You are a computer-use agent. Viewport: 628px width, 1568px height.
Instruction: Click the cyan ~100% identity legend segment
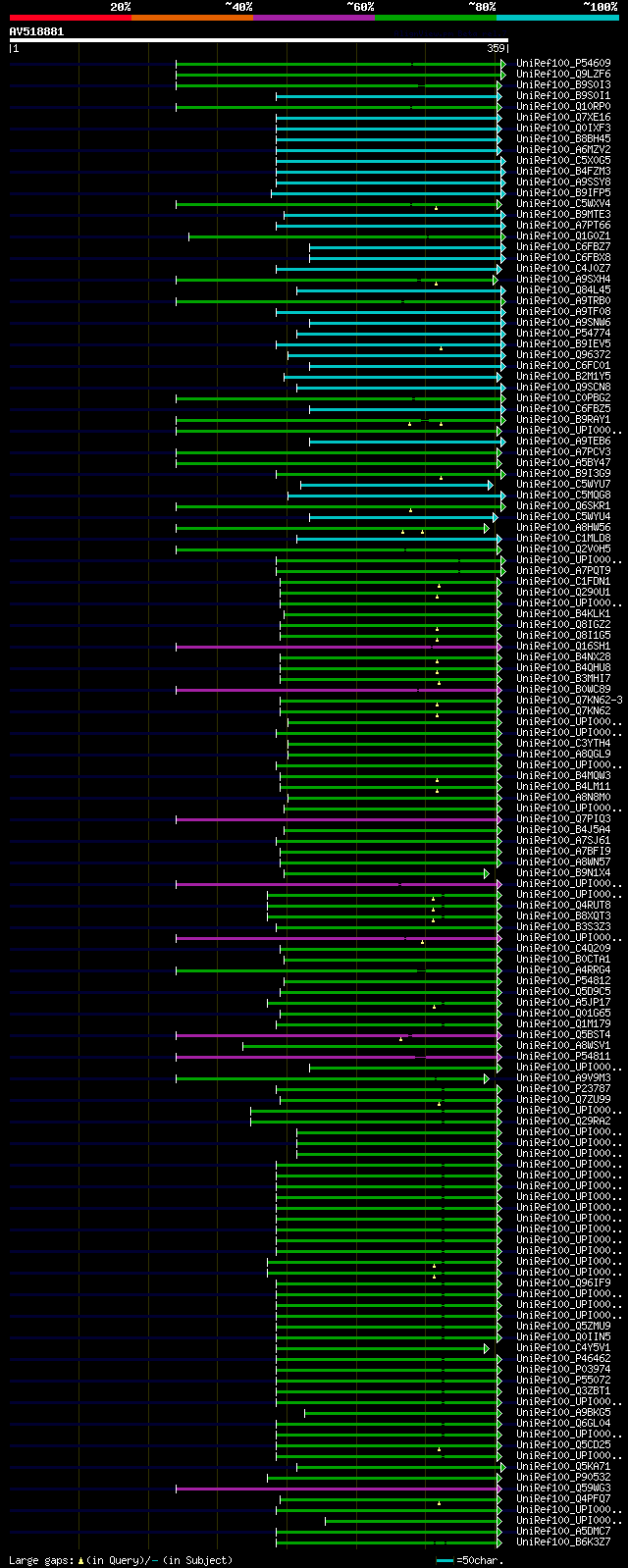[557, 18]
